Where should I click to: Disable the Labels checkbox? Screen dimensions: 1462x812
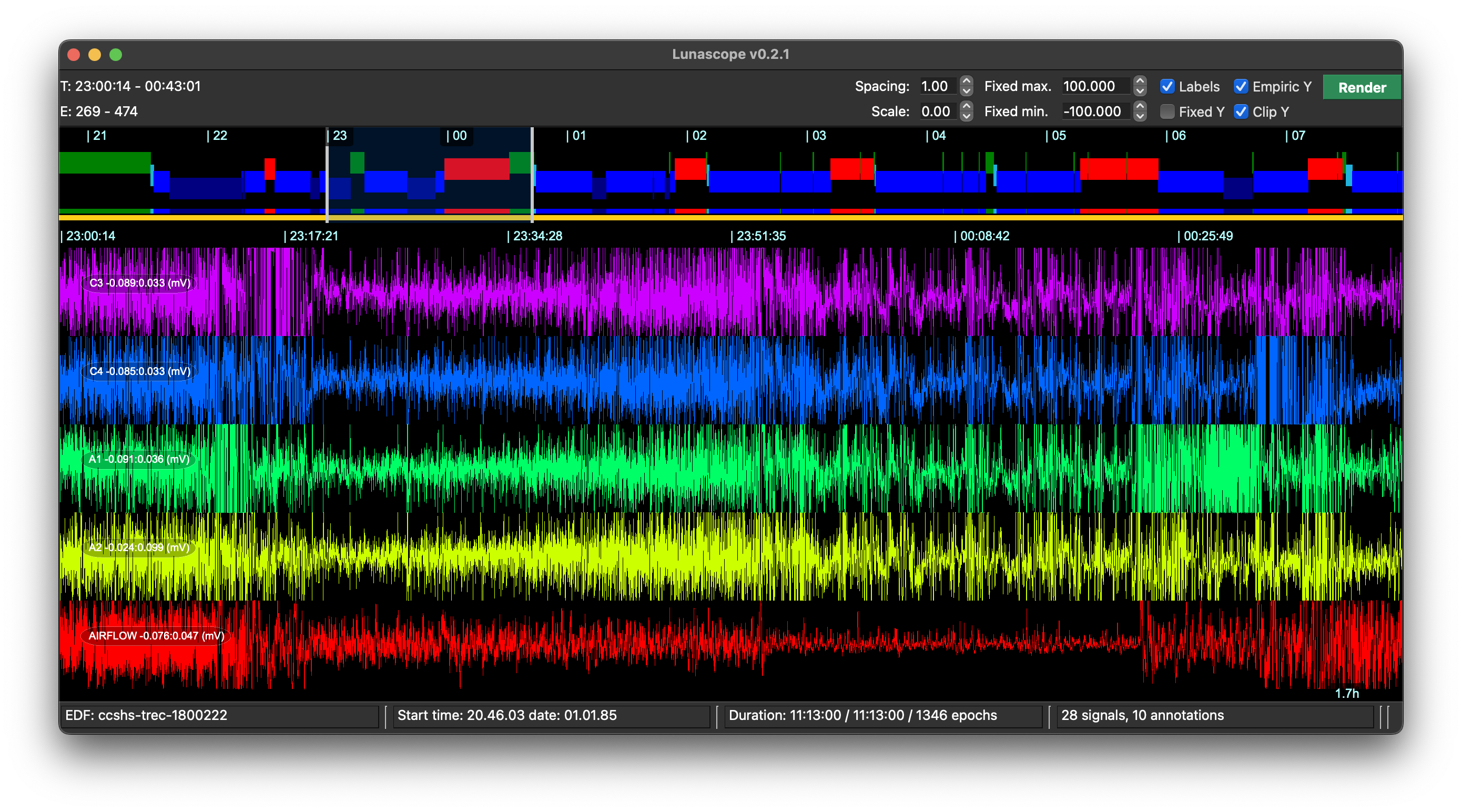[x=1167, y=87]
